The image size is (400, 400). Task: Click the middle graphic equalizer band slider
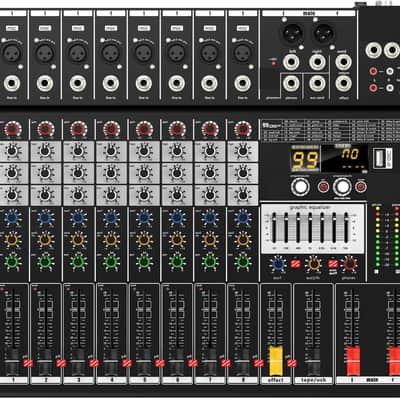310,227
